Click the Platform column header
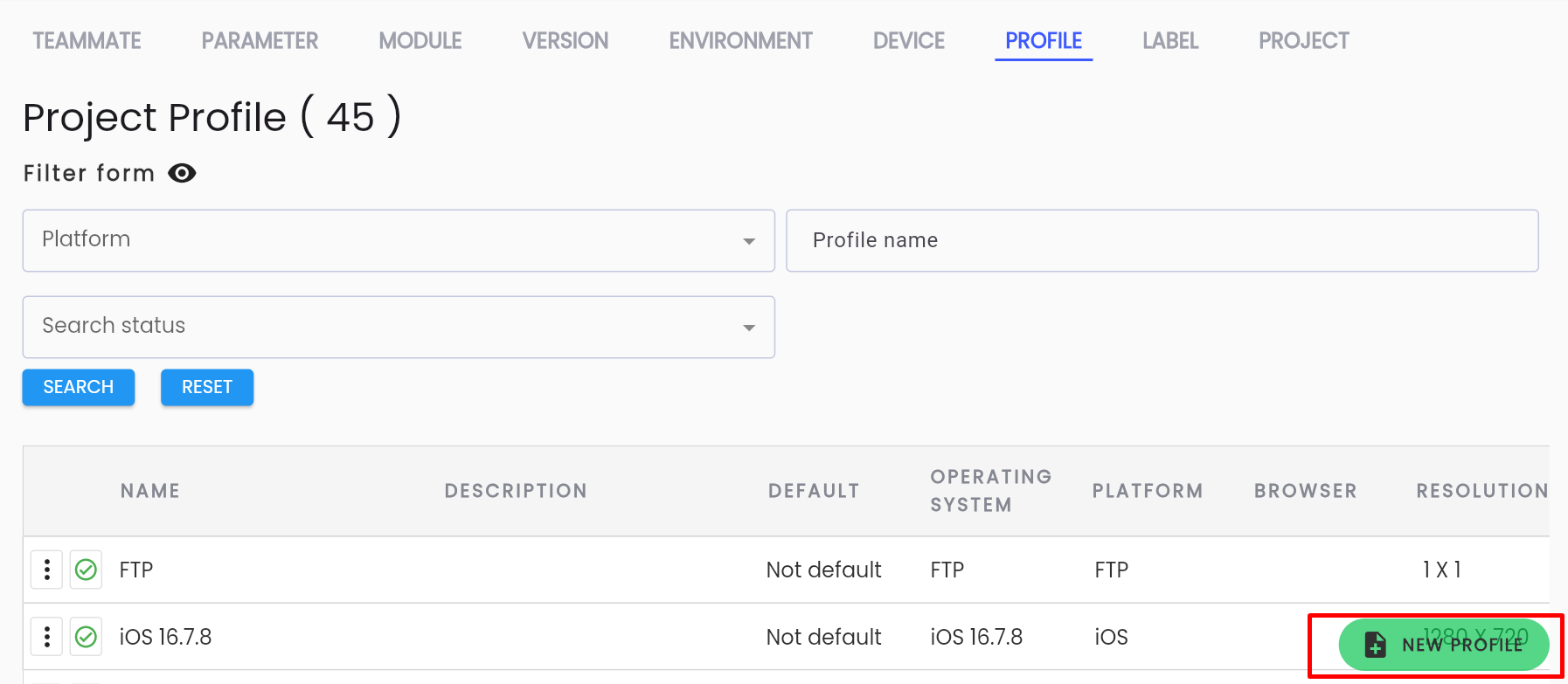 pyautogui.click(x=1148, y=491)
